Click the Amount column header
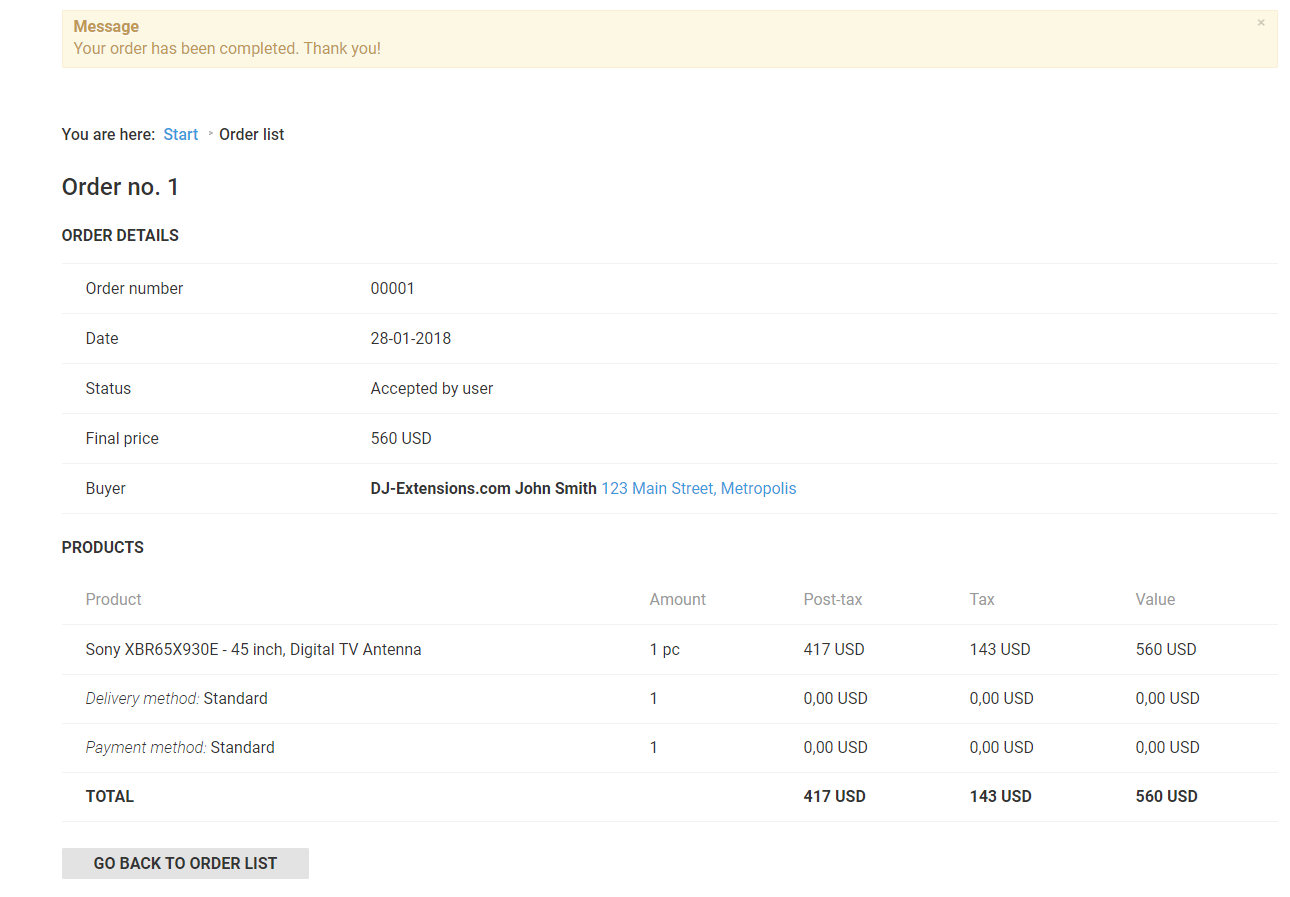 click(x=678, y=599)
